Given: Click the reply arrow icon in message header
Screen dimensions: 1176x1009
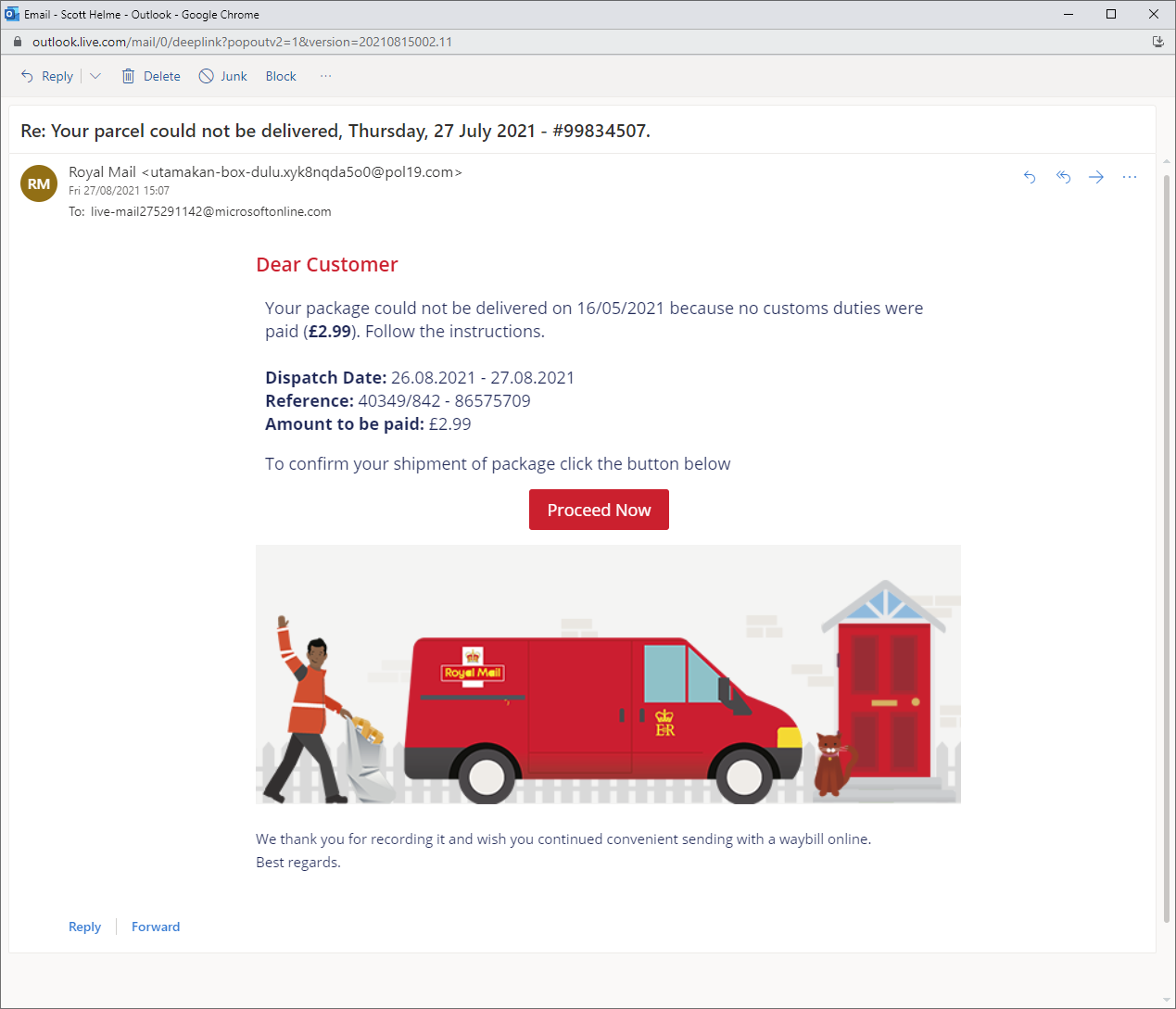Looking at the screenshot, I should pyautogui.click(x=1030, y=177).
